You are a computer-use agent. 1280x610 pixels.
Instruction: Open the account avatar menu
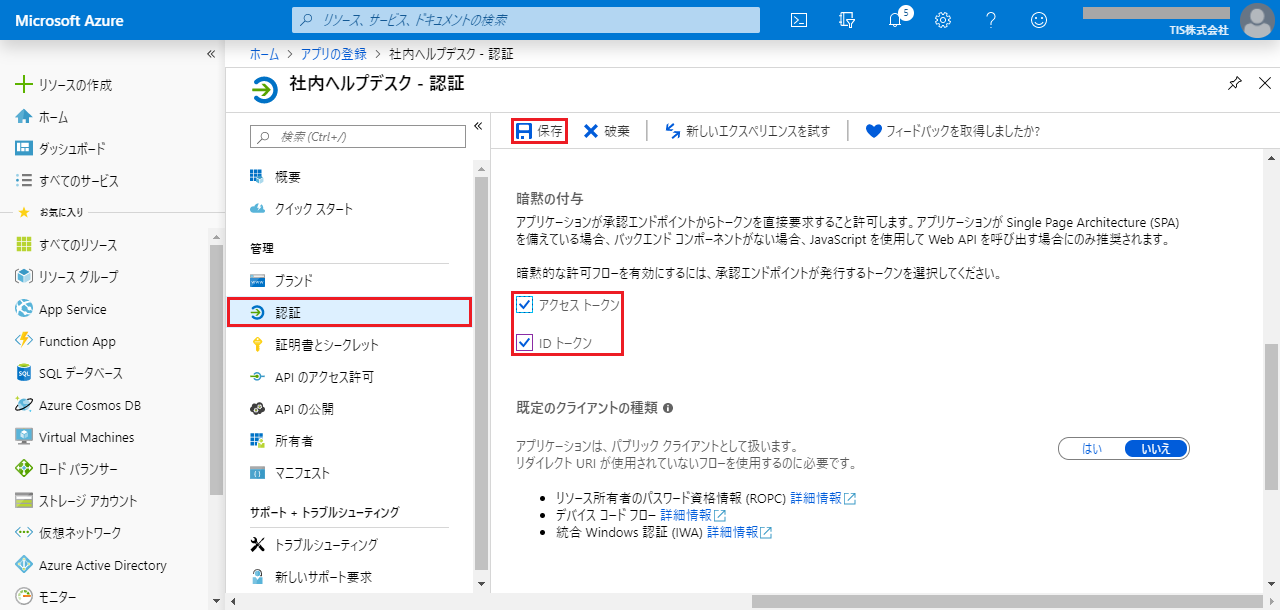pyautogui.click(x=1256, y=20)
